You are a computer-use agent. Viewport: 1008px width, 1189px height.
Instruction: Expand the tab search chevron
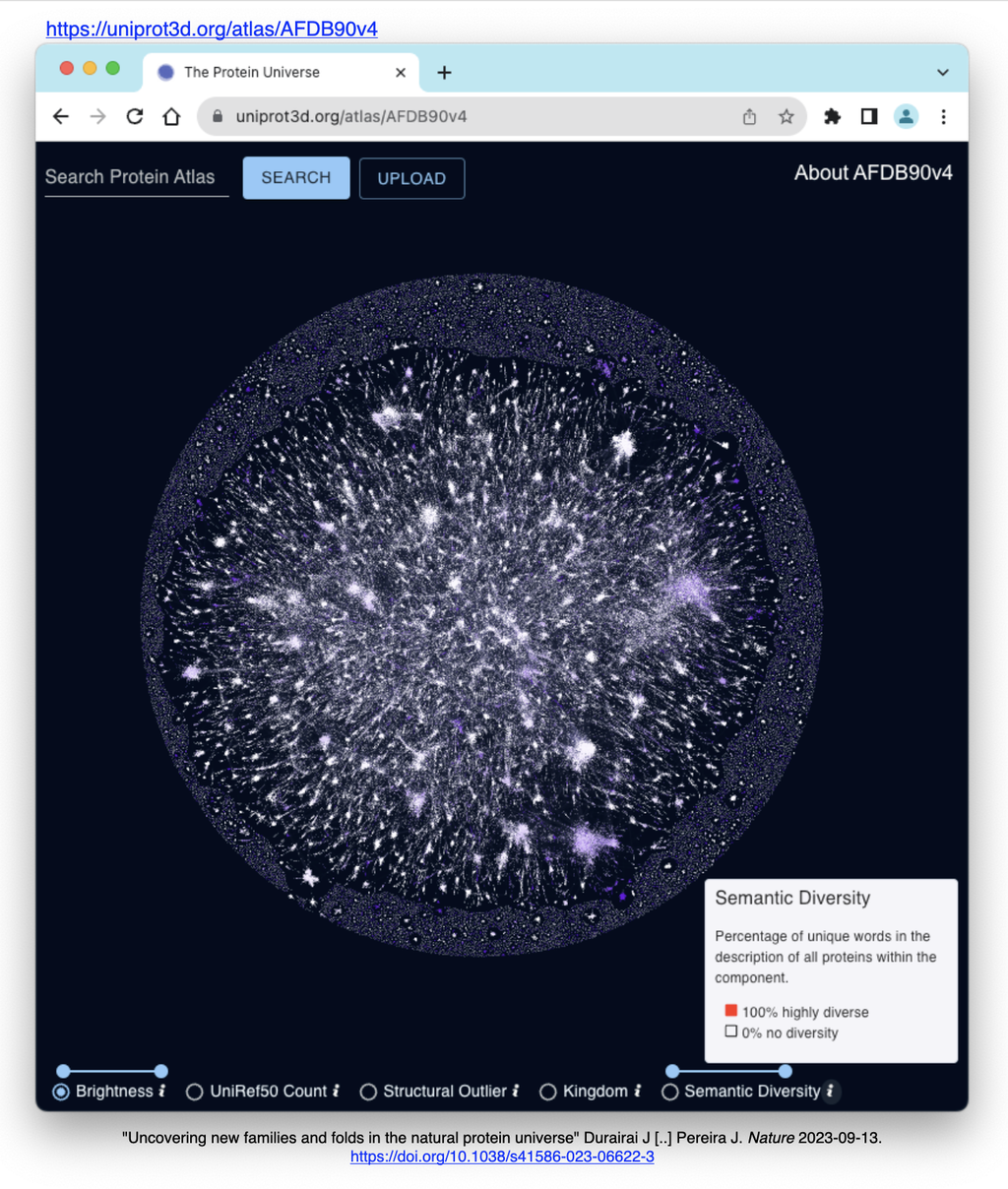(x=942, y=72)
